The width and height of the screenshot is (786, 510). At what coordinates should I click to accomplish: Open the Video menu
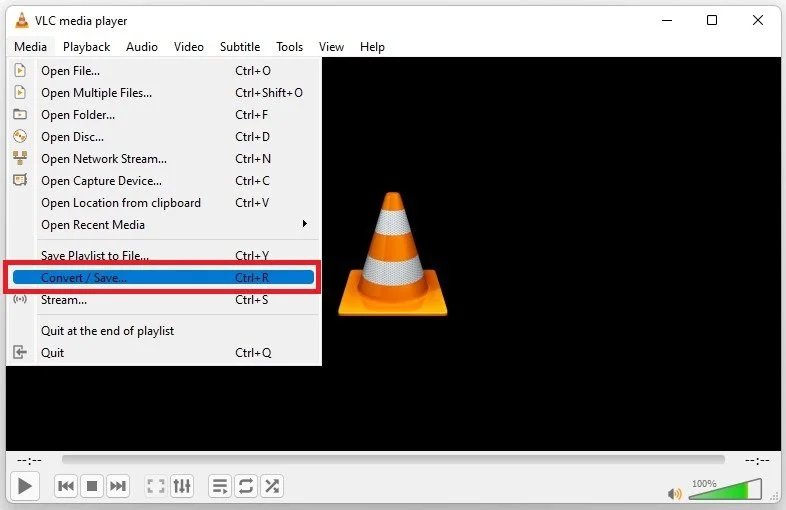pyautogui.click(x=188, y=47)
